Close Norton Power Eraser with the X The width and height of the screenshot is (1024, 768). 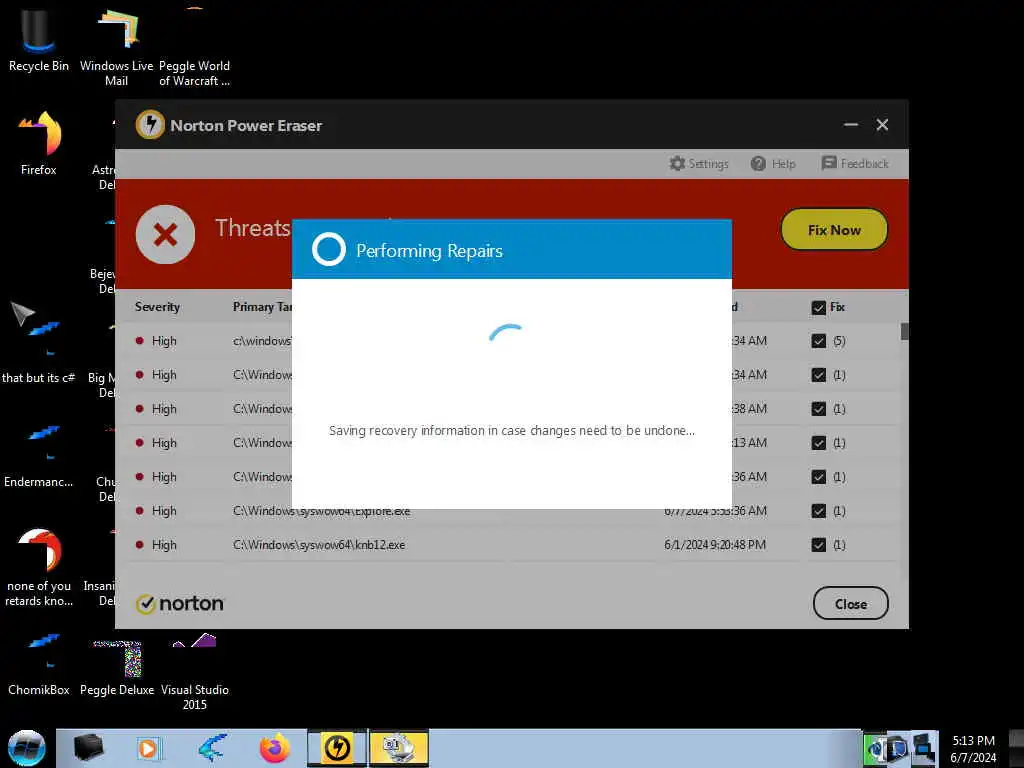[882, 124]
